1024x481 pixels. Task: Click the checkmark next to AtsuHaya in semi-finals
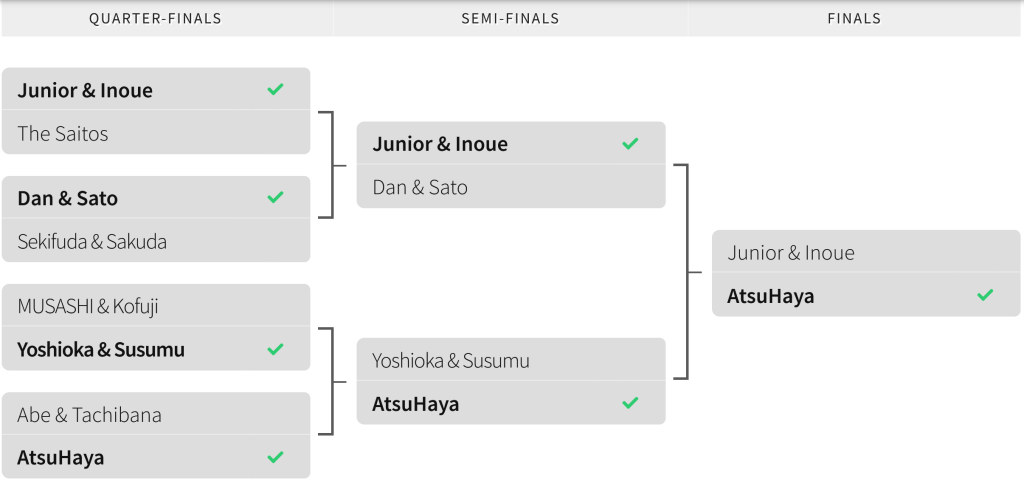630,403
